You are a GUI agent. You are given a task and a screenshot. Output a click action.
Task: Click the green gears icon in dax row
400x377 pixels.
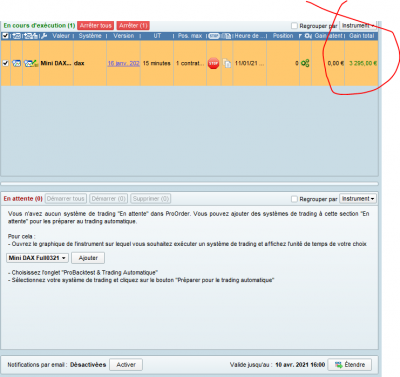click(305, 63)
